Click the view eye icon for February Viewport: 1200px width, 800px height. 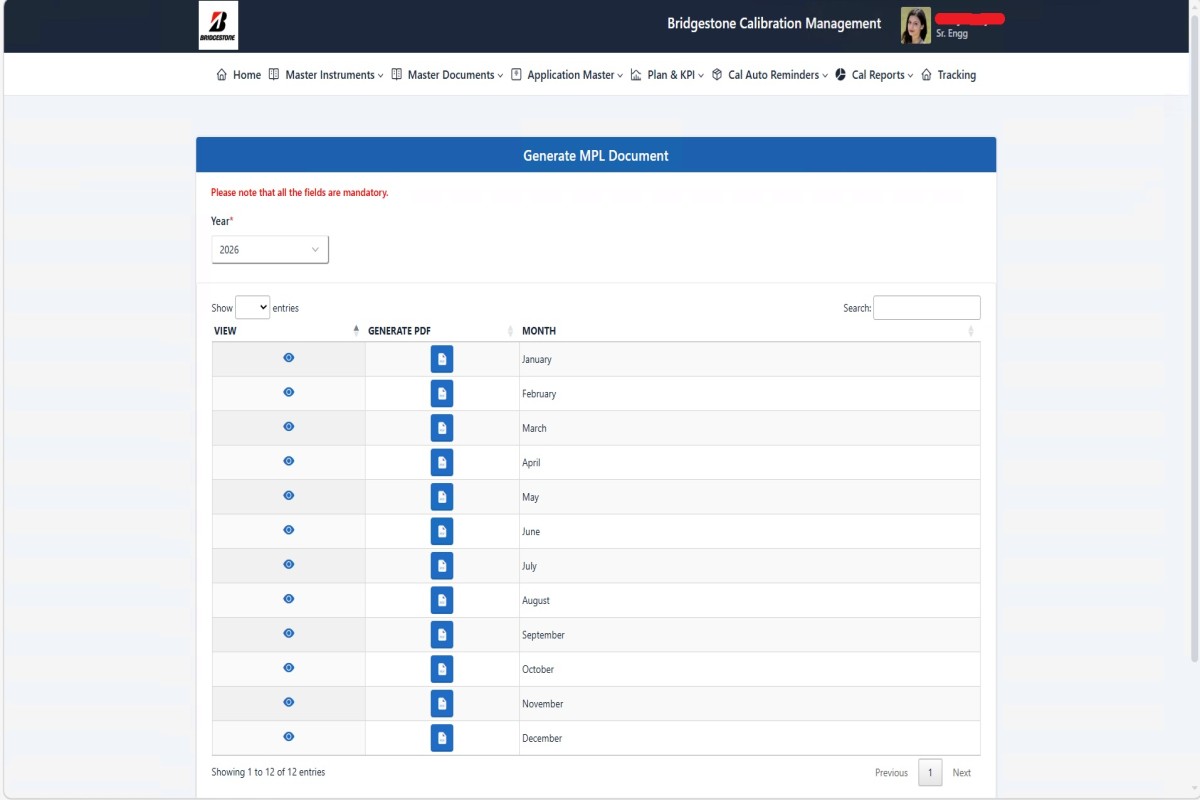coord(289,392)
